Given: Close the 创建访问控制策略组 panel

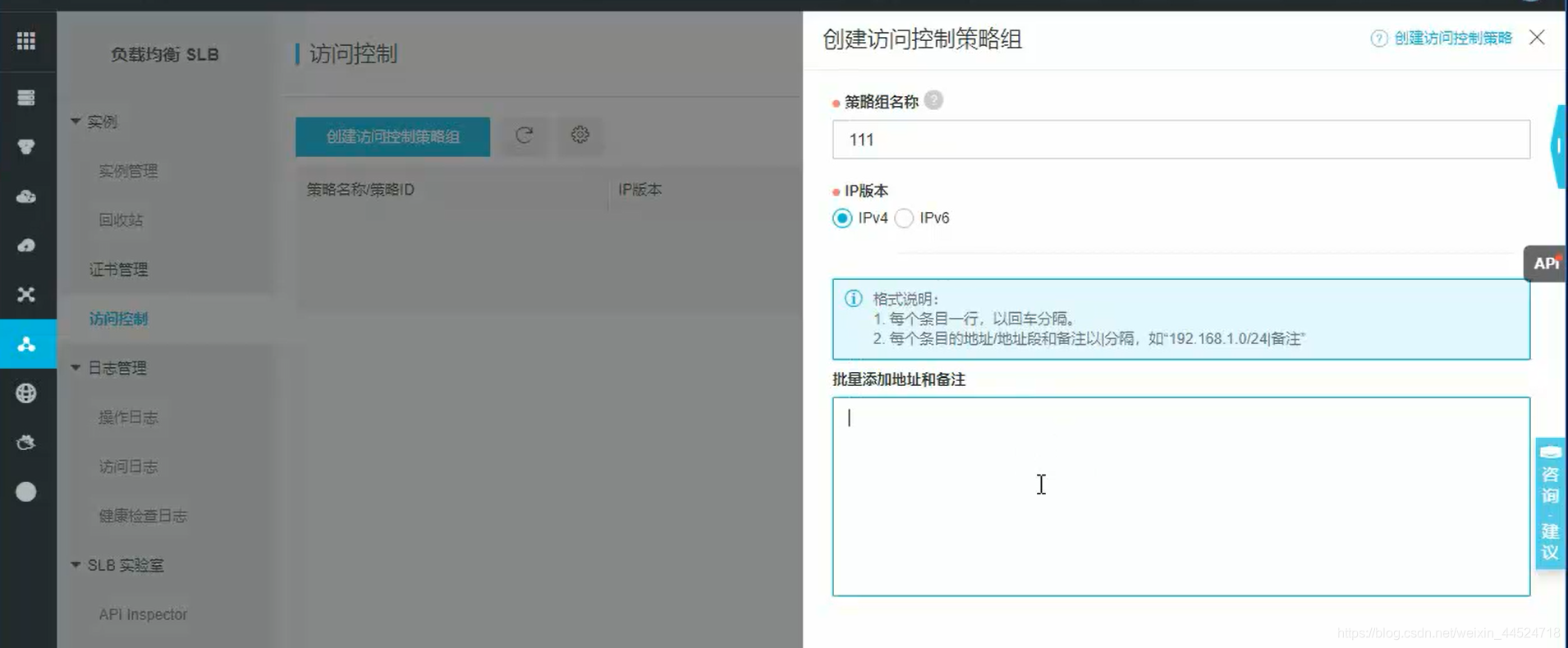Looking at the screenshot, I should point(1537,38).
